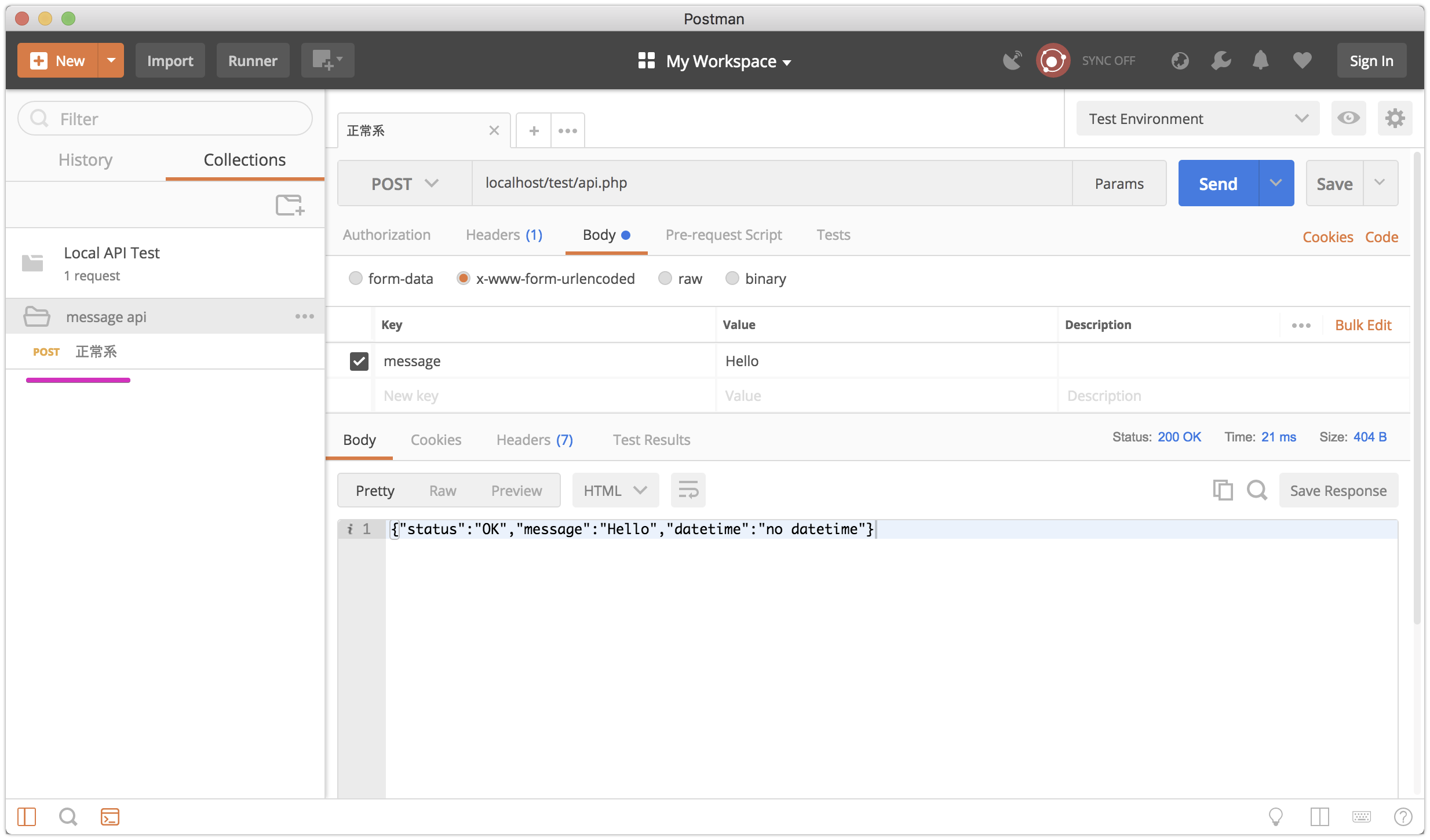Image resolution: width=1430 pixels, height=840 pixels.
Task: Open Bulk Edit for body parameters
Action: 1363,324
